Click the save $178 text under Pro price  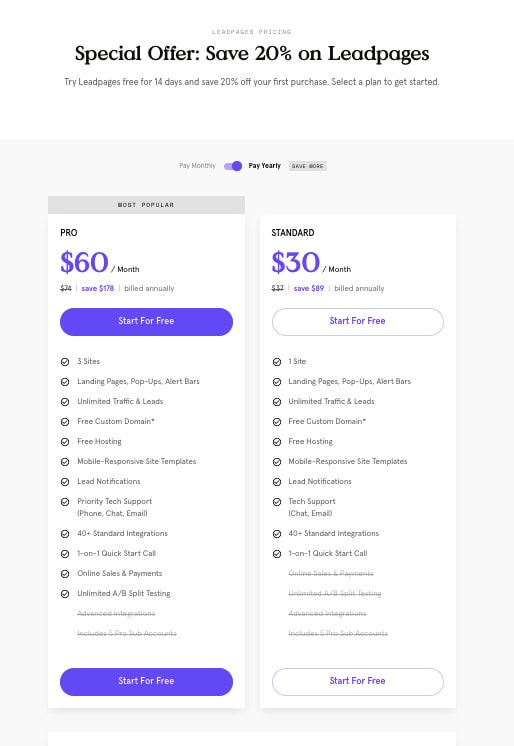[98, 288]
